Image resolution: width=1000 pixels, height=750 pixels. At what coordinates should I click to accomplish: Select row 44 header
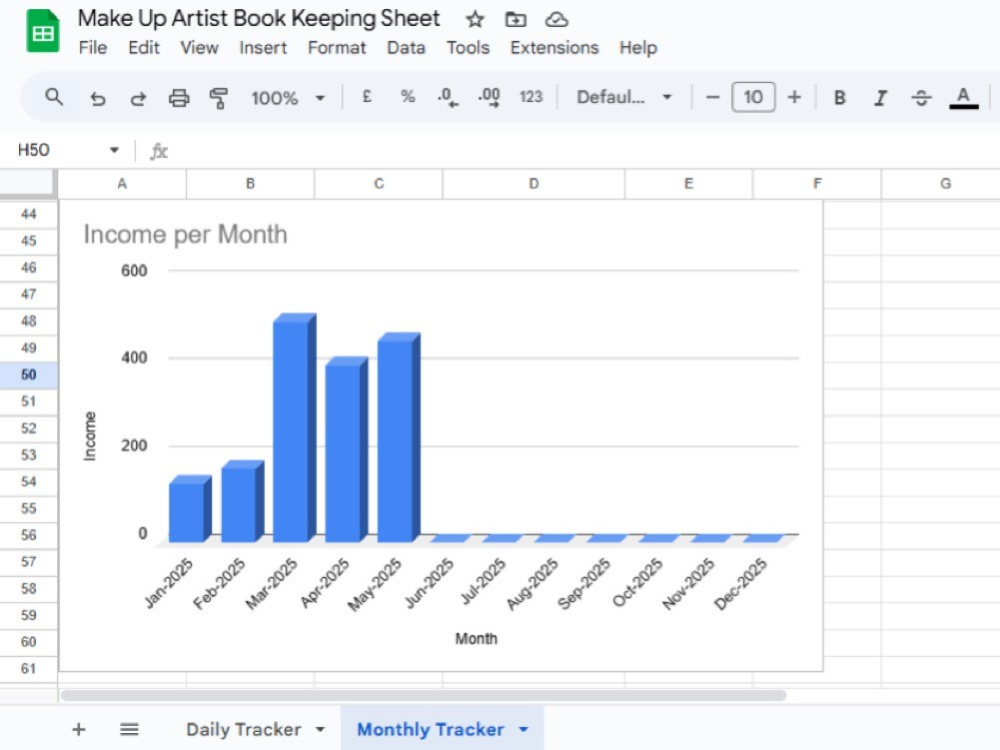click(29, 214)
